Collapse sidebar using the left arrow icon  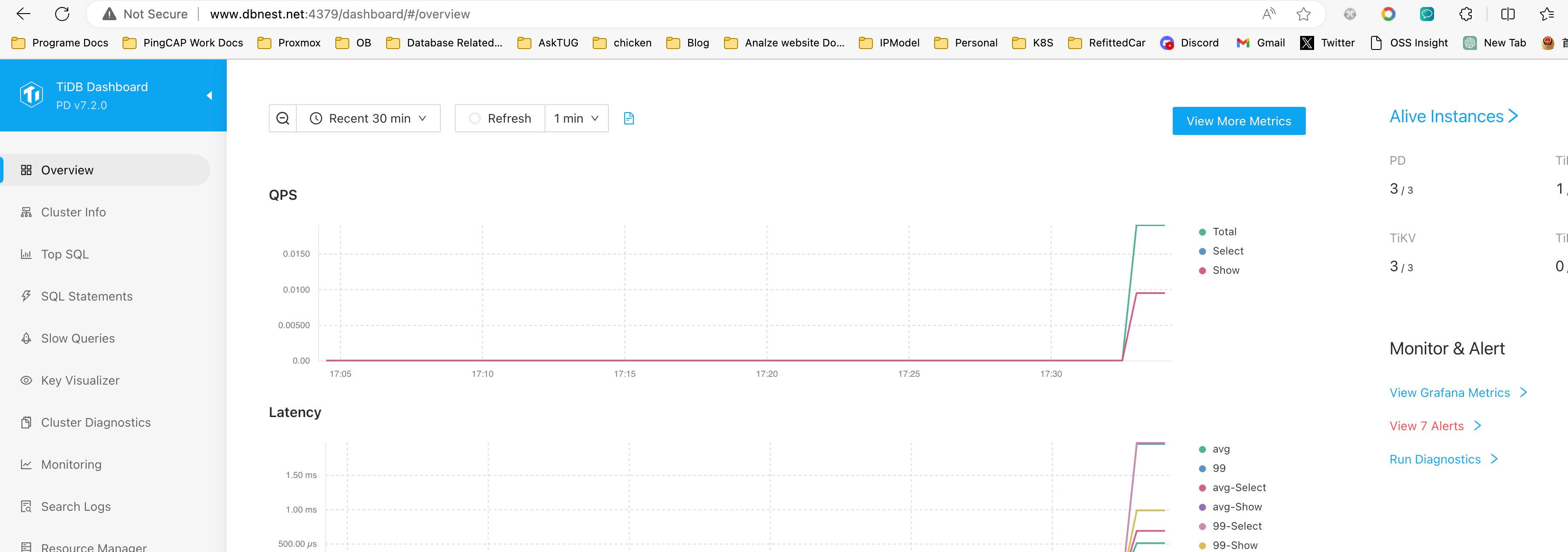[x=209, y=96]
